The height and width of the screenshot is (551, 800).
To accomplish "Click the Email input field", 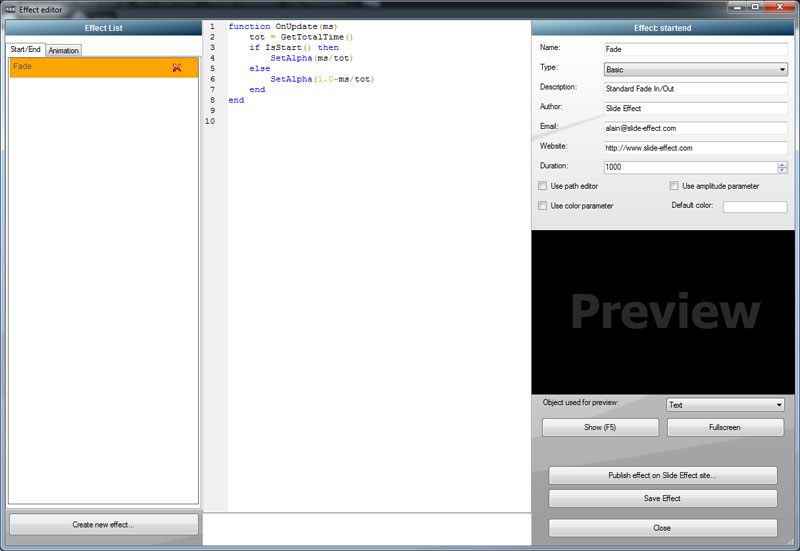I will [x=695, y=128].
